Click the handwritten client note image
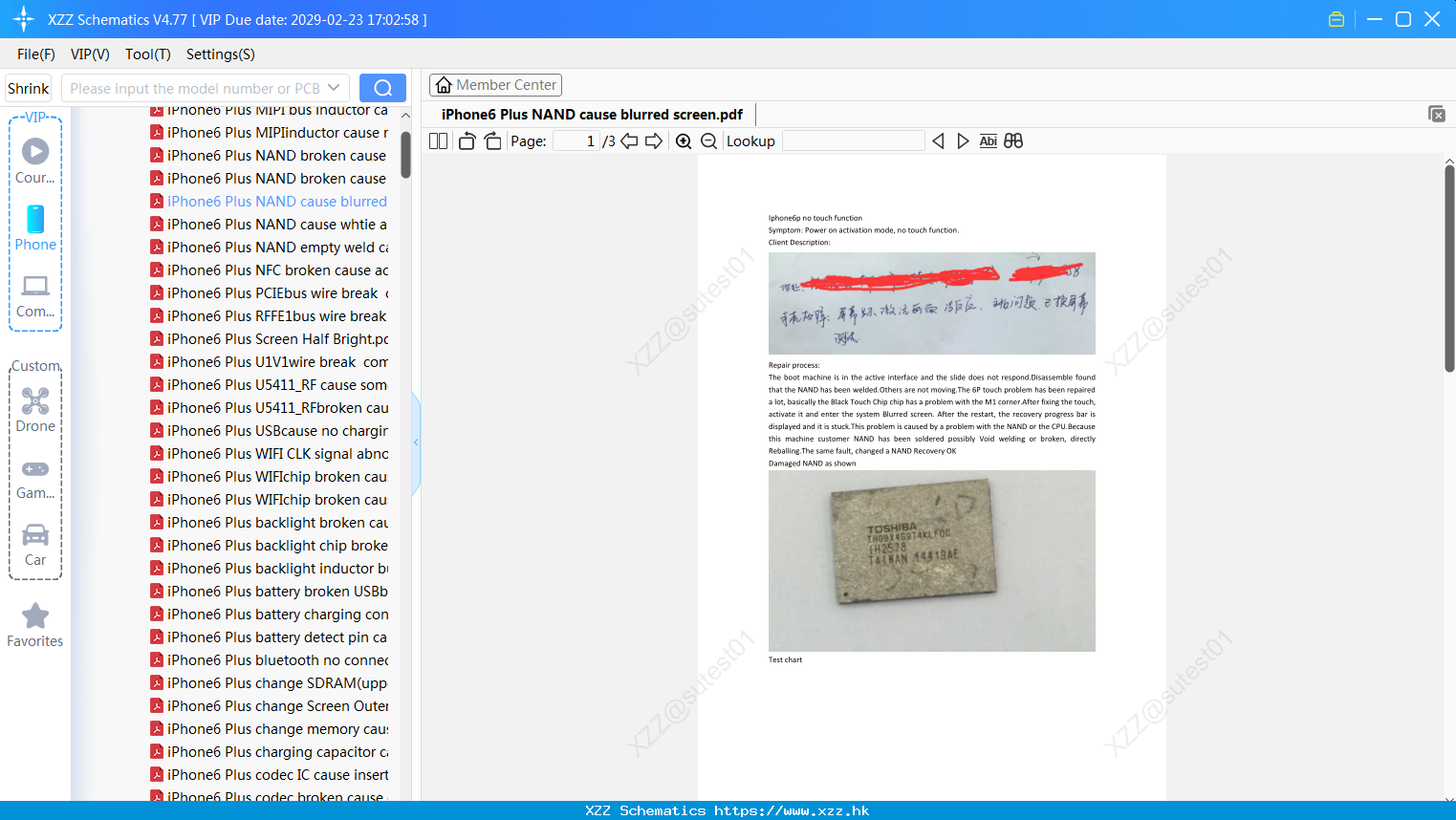1456x820 pixels. click(932, 303)
